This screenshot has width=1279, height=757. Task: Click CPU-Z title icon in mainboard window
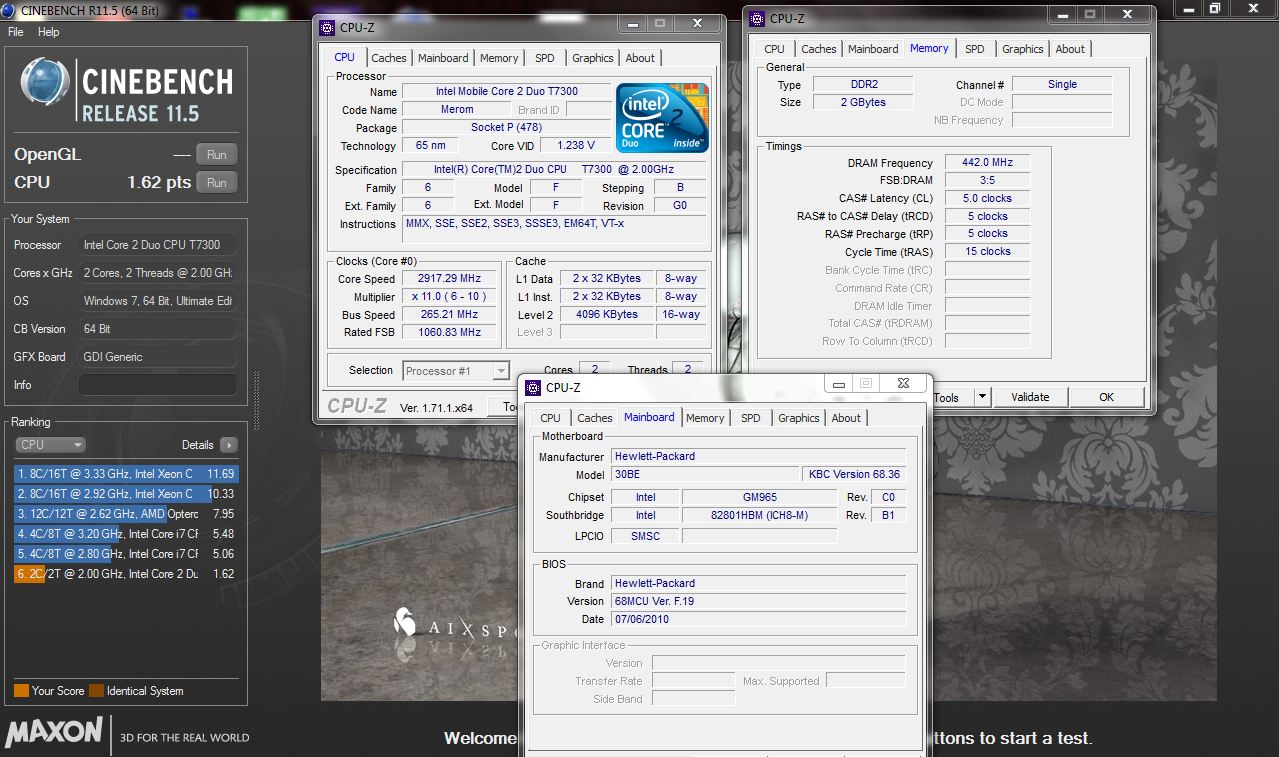[532, 387]
